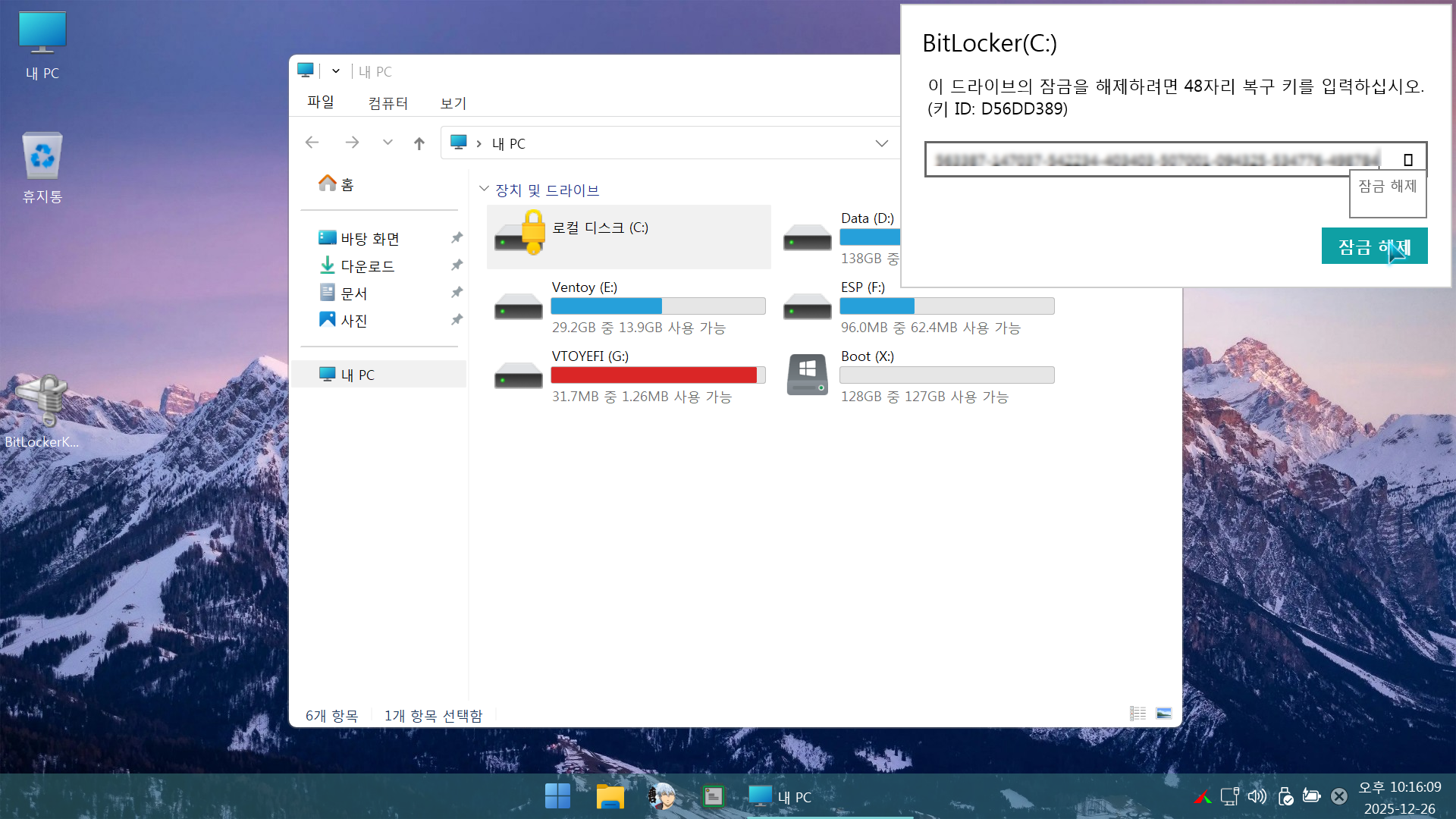Open the View menu tab
The width and height of the screenshot is (1456, 819).
453,103
